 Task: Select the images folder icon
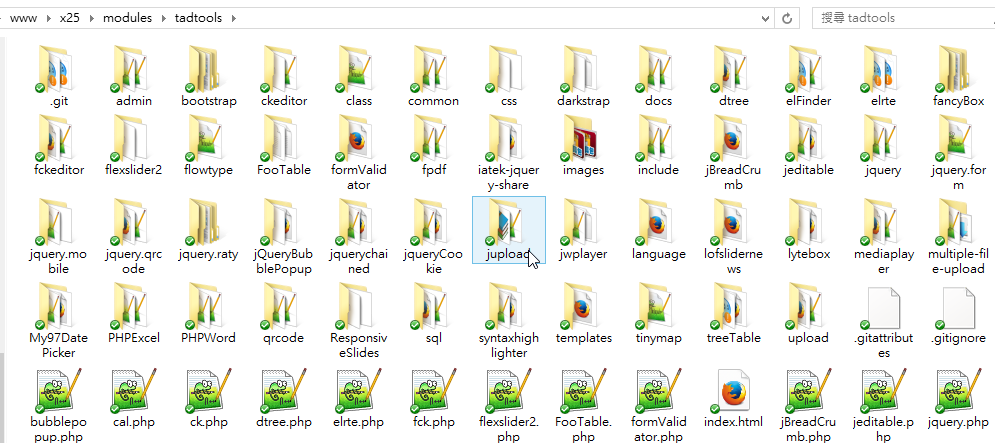coord(584,141)
